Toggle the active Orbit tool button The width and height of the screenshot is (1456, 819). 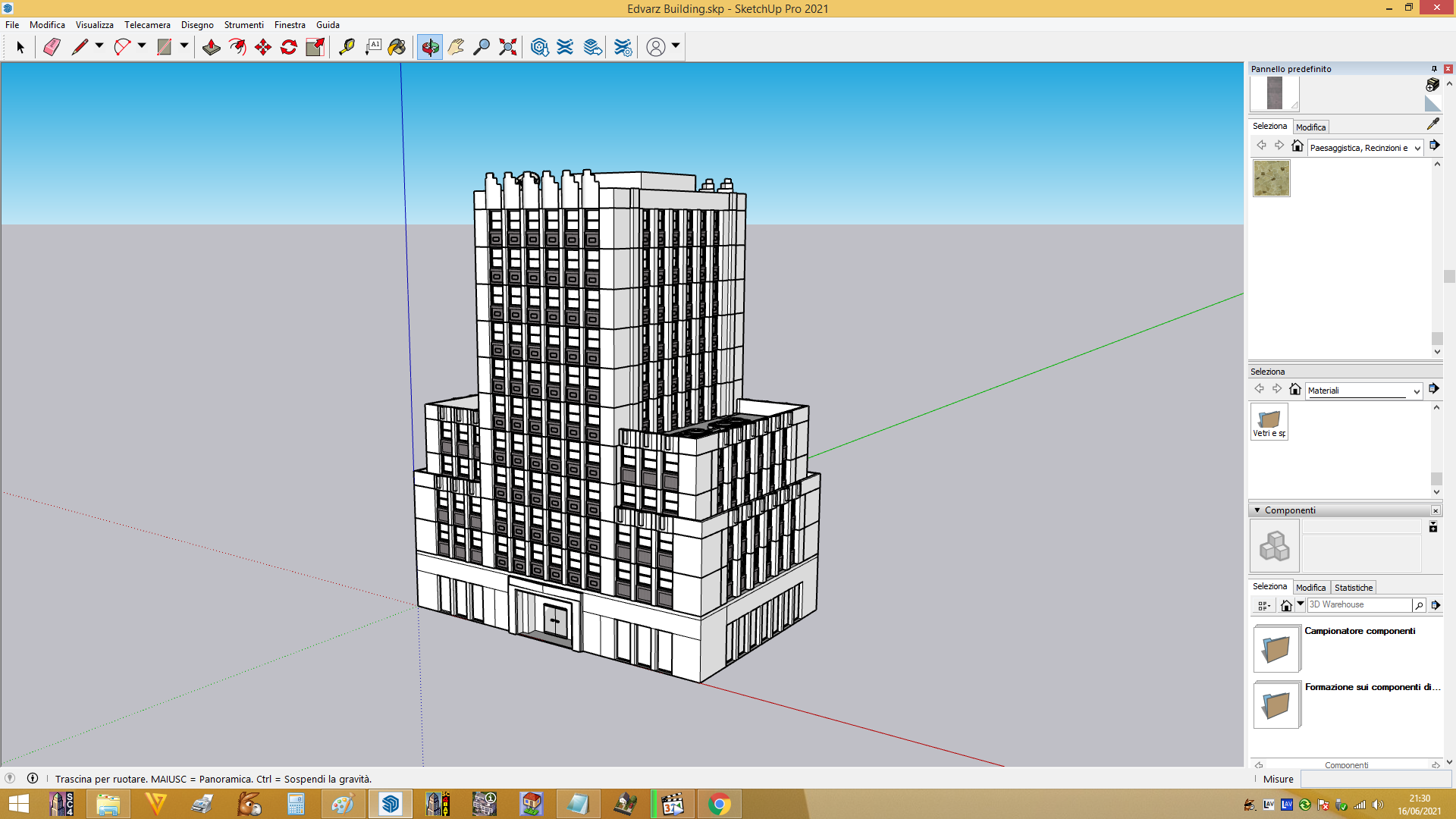tap(430, 47)
